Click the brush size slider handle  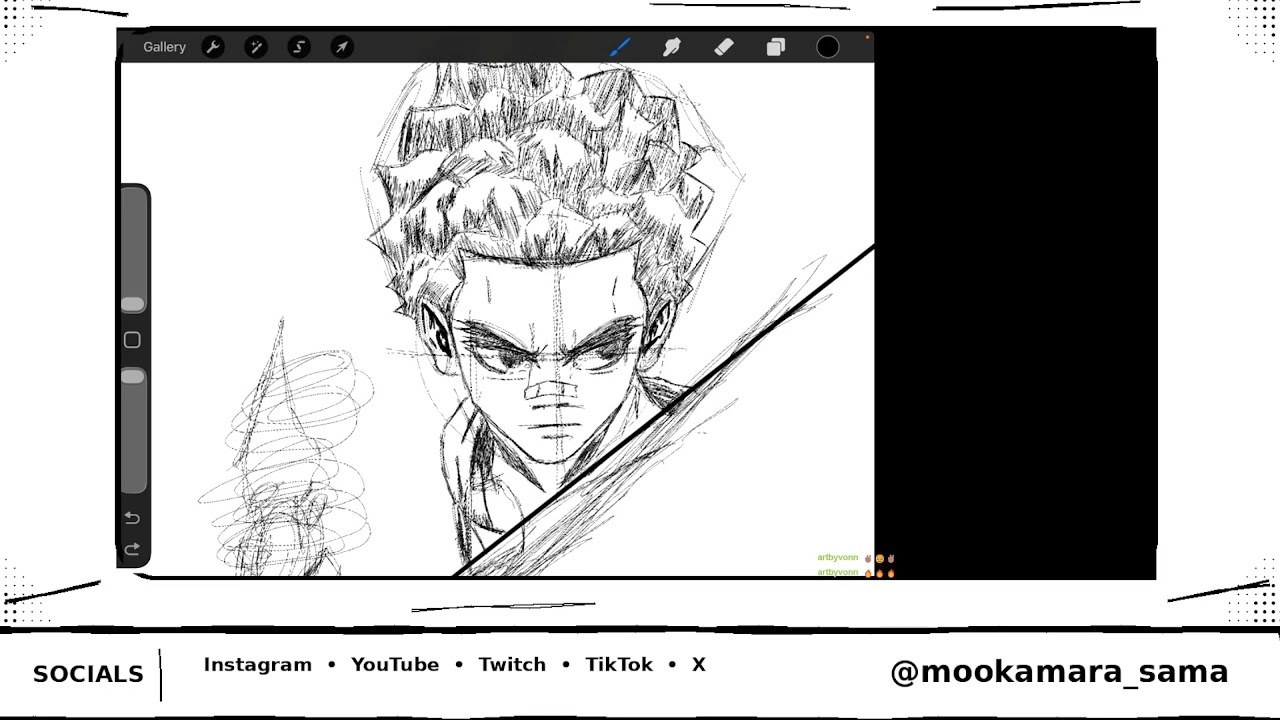click(133, 304)
